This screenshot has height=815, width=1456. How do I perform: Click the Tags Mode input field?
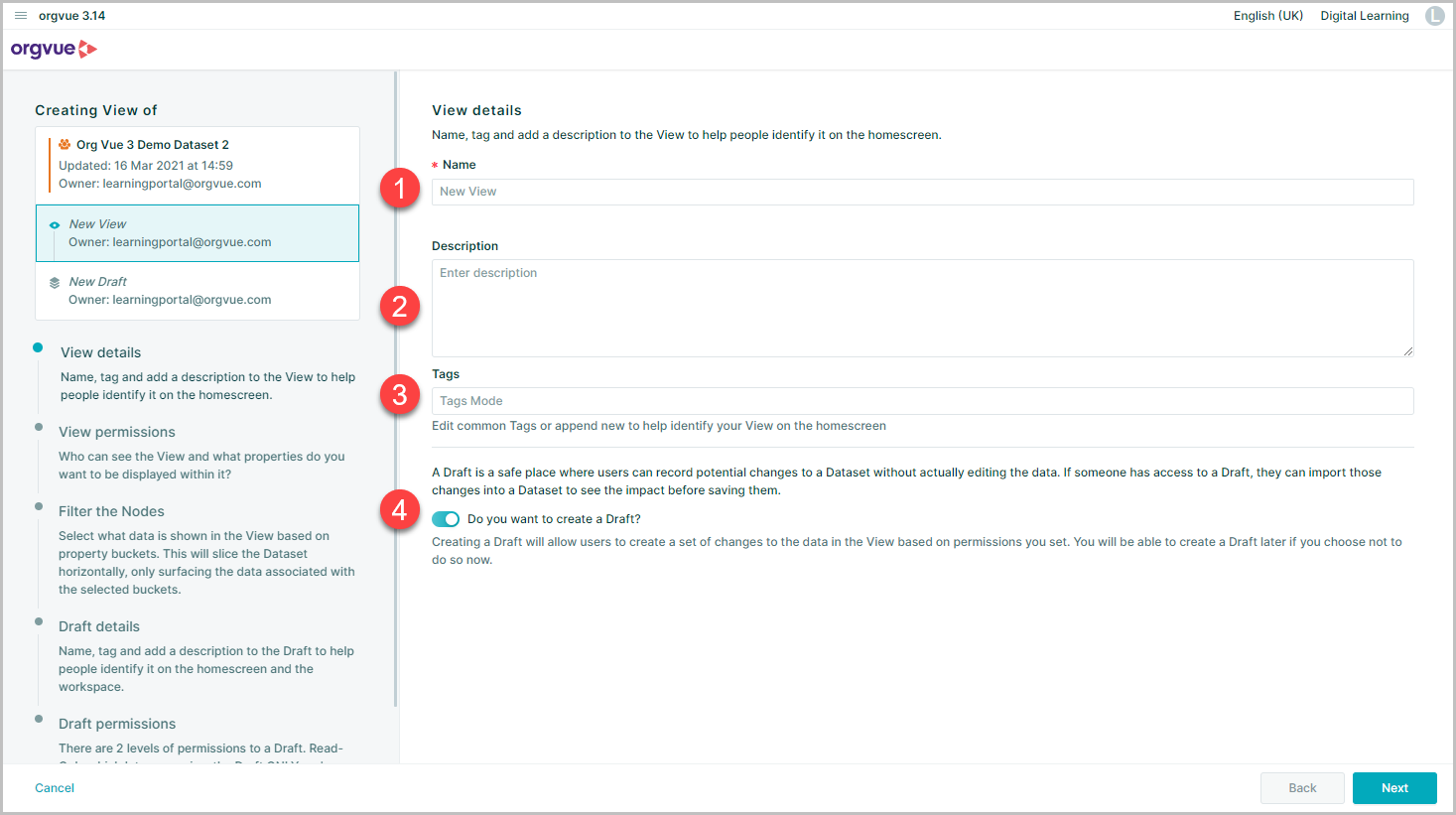point(922,401)
